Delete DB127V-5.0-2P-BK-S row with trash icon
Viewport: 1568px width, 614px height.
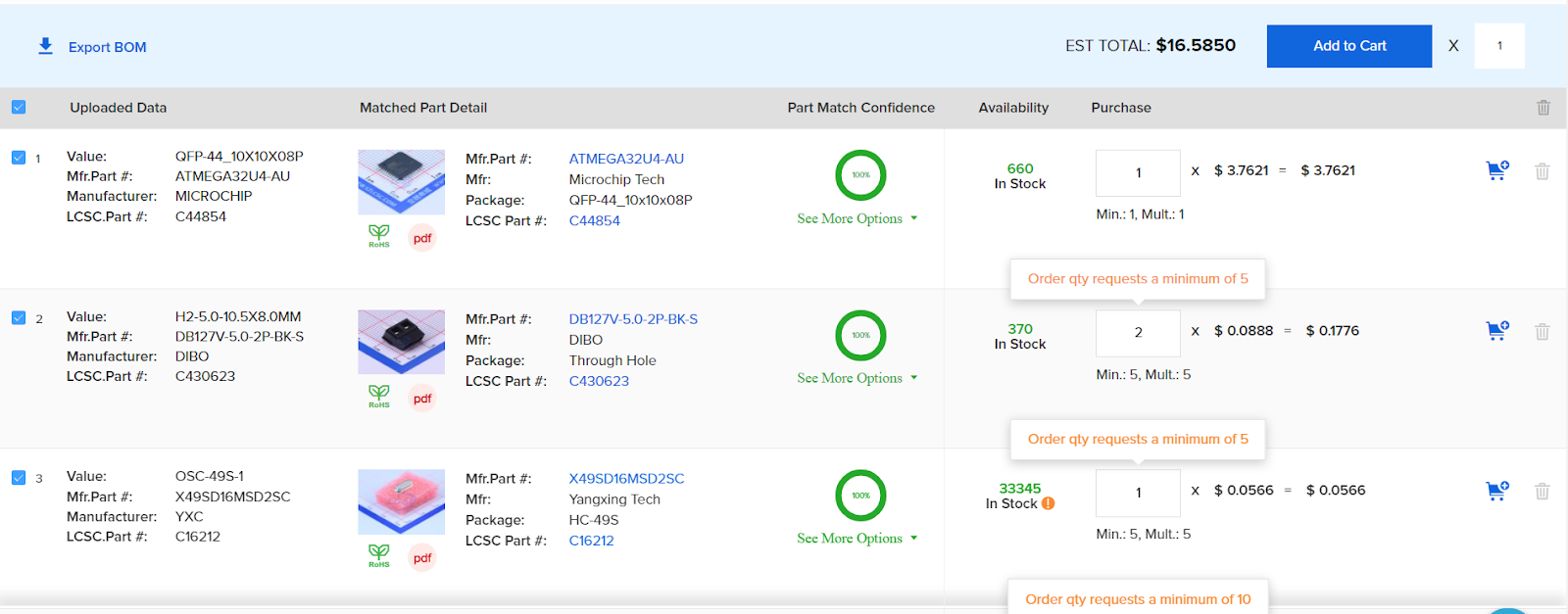(1542, 332)
